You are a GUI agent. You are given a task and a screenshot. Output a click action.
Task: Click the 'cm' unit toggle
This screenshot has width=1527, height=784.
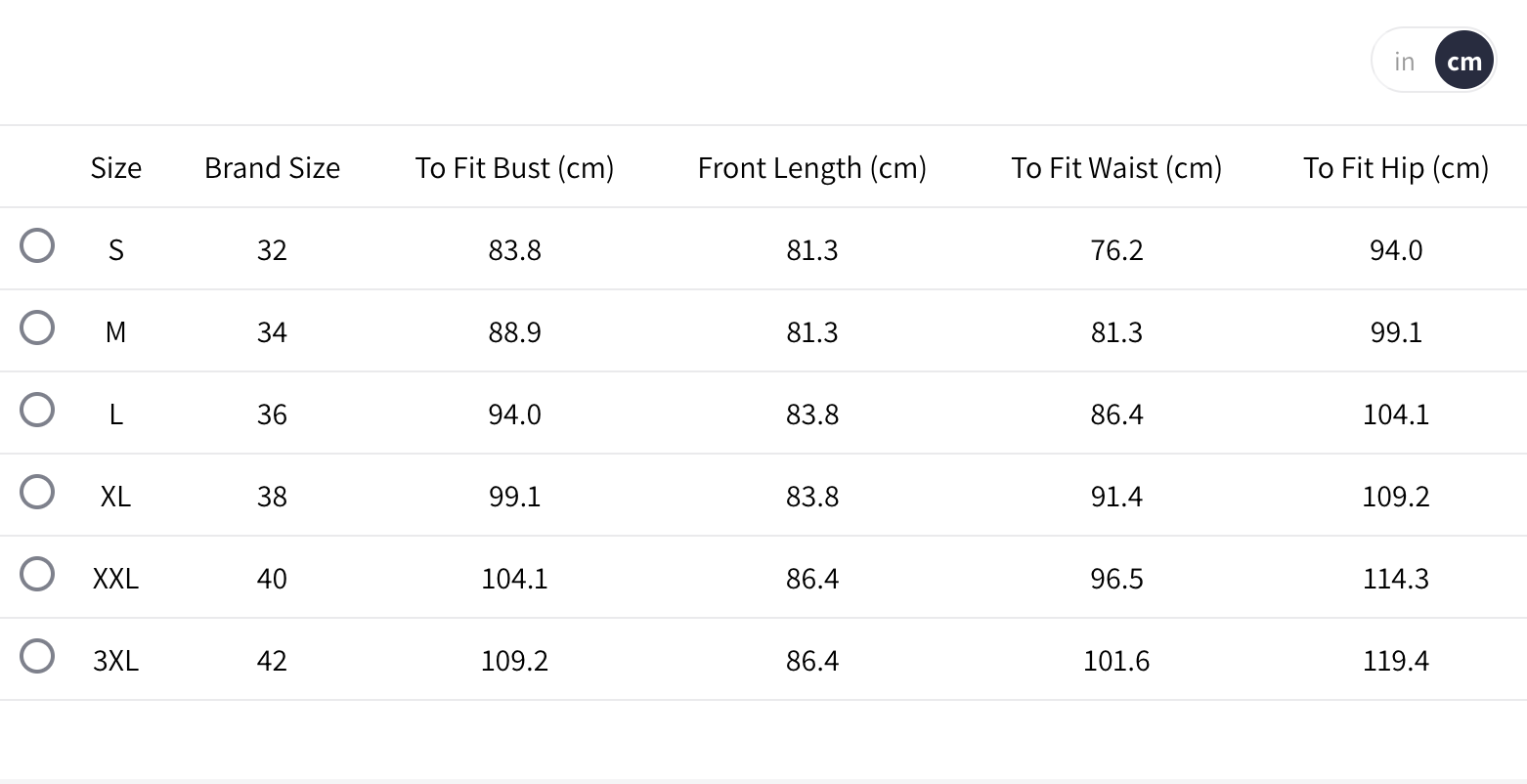(1463, 62)
